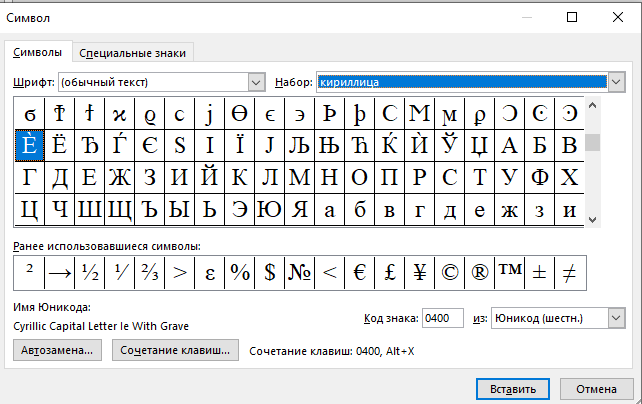Click the not-equal ≠ symbol

click(570, 273)
